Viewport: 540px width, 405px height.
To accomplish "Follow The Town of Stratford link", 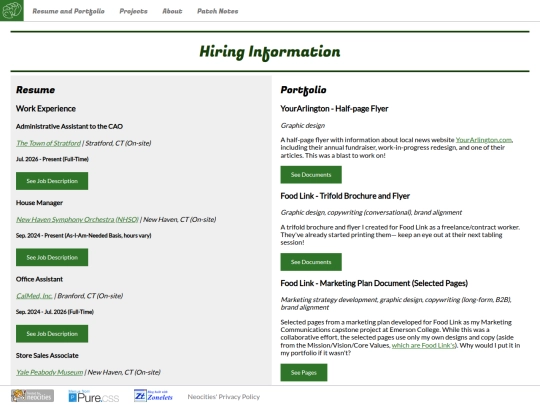I will click(48, 143).
